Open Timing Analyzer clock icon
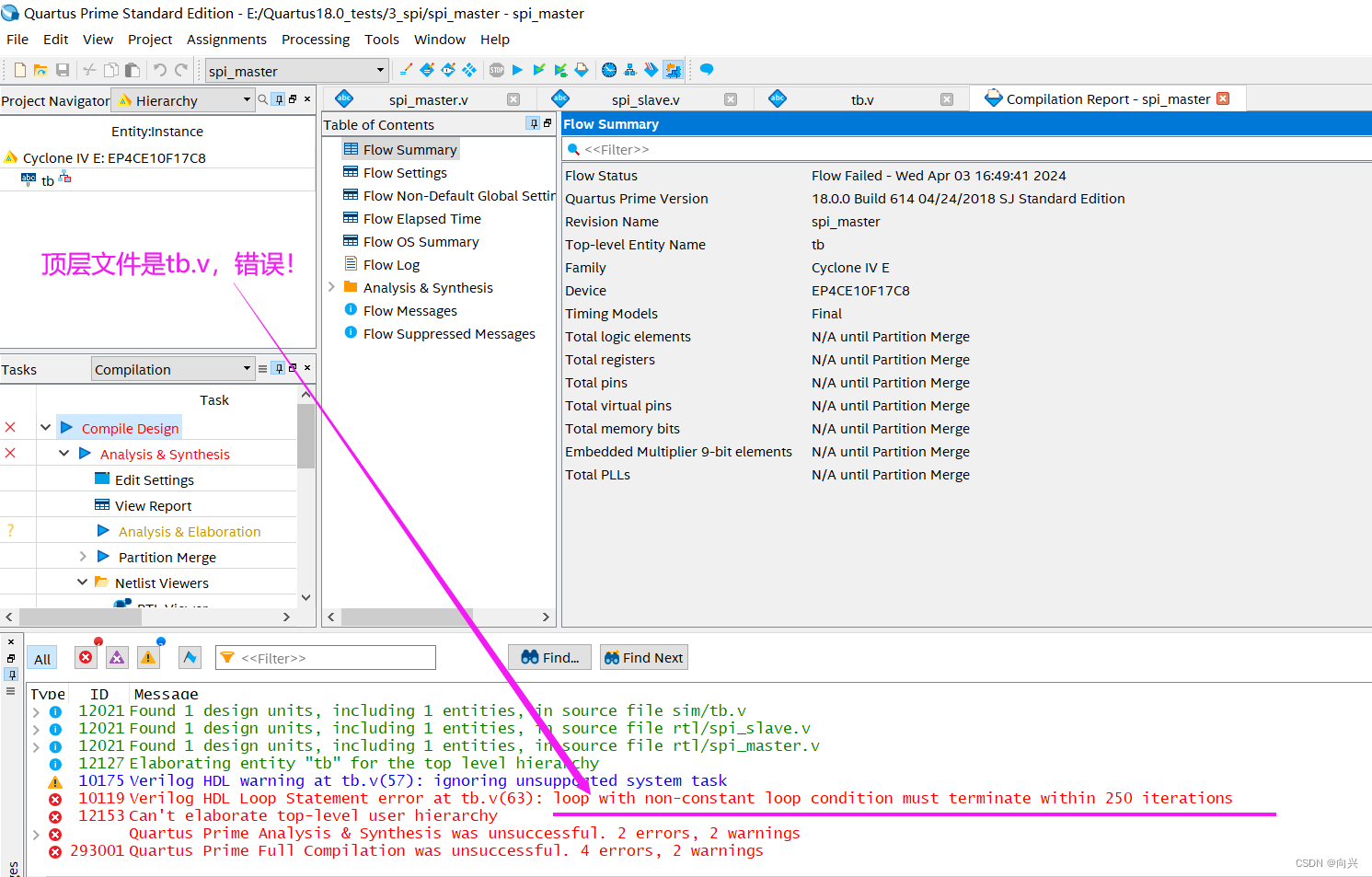1372x877 pixels. pos(609,70)
